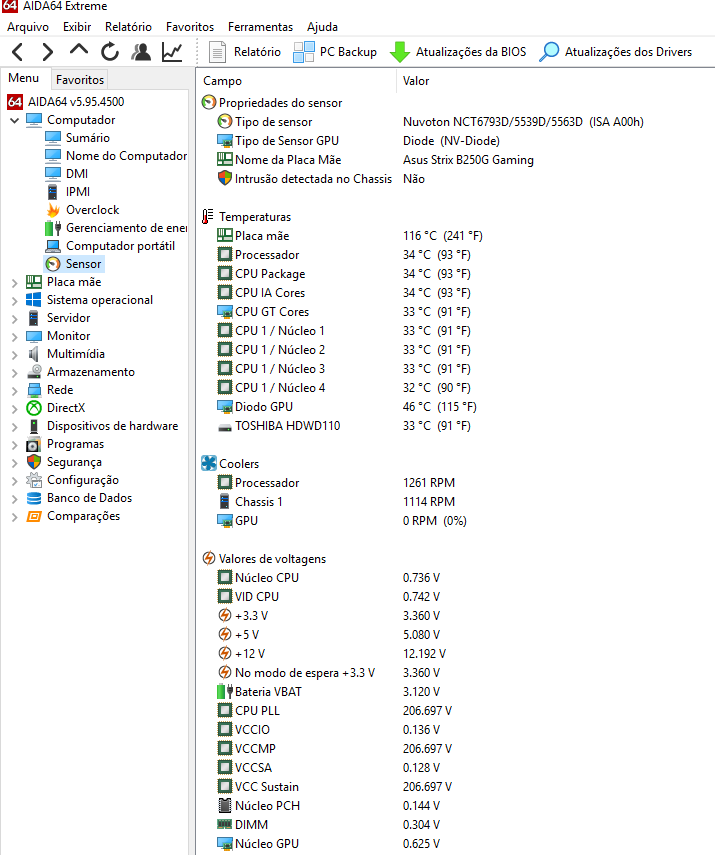Open the Arquivo menu
The height and width of the screenshot is (855, 715).
coord(28,27)
